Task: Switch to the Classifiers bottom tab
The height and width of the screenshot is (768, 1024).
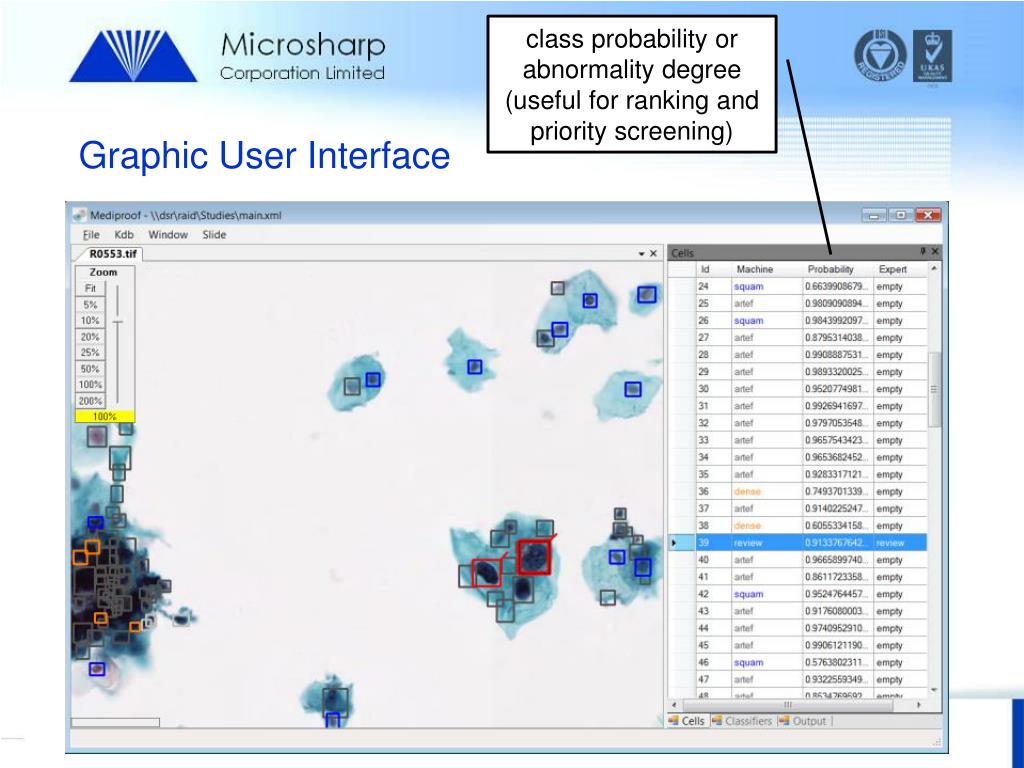Action: pyautogui.click(x=743, y=721)
